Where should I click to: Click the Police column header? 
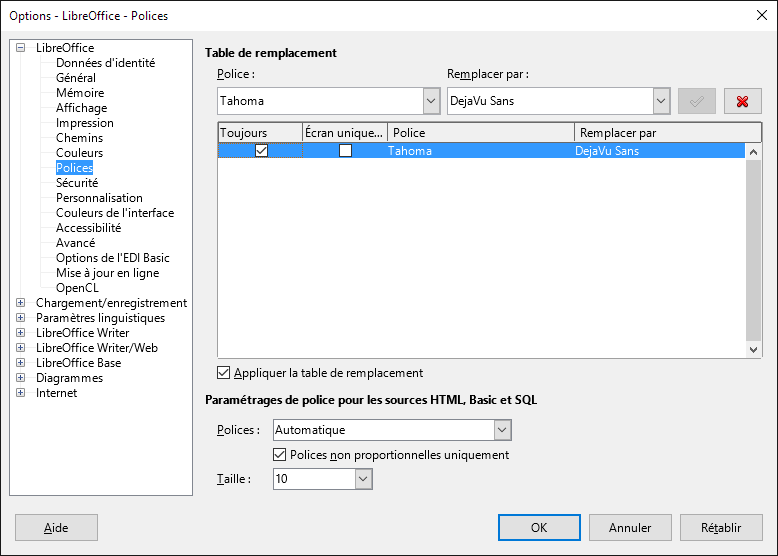pyautogui.click(x=481, y=132)
